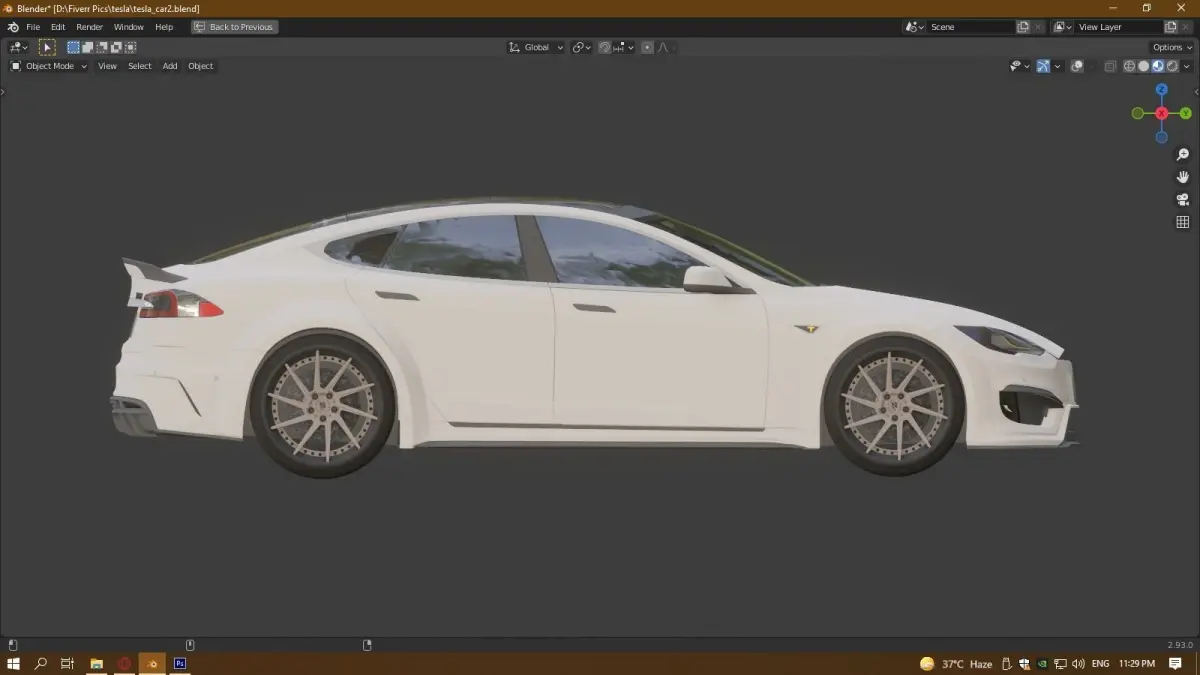Open Photoshop from taskbar

[180, 663]
